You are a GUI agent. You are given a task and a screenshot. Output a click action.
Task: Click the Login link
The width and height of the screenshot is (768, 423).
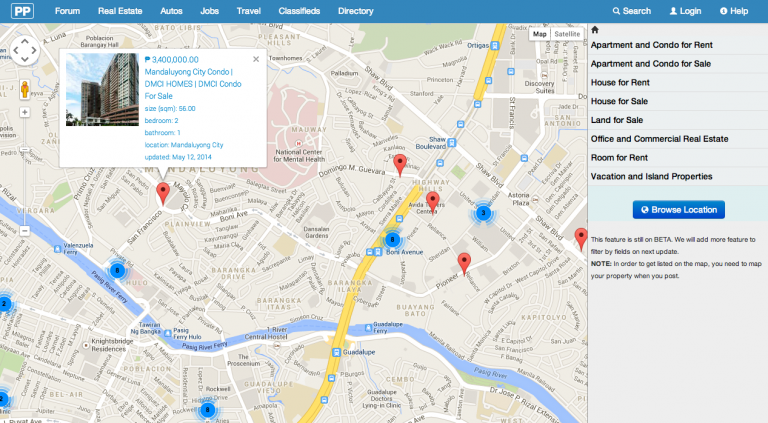click(685, 11)
